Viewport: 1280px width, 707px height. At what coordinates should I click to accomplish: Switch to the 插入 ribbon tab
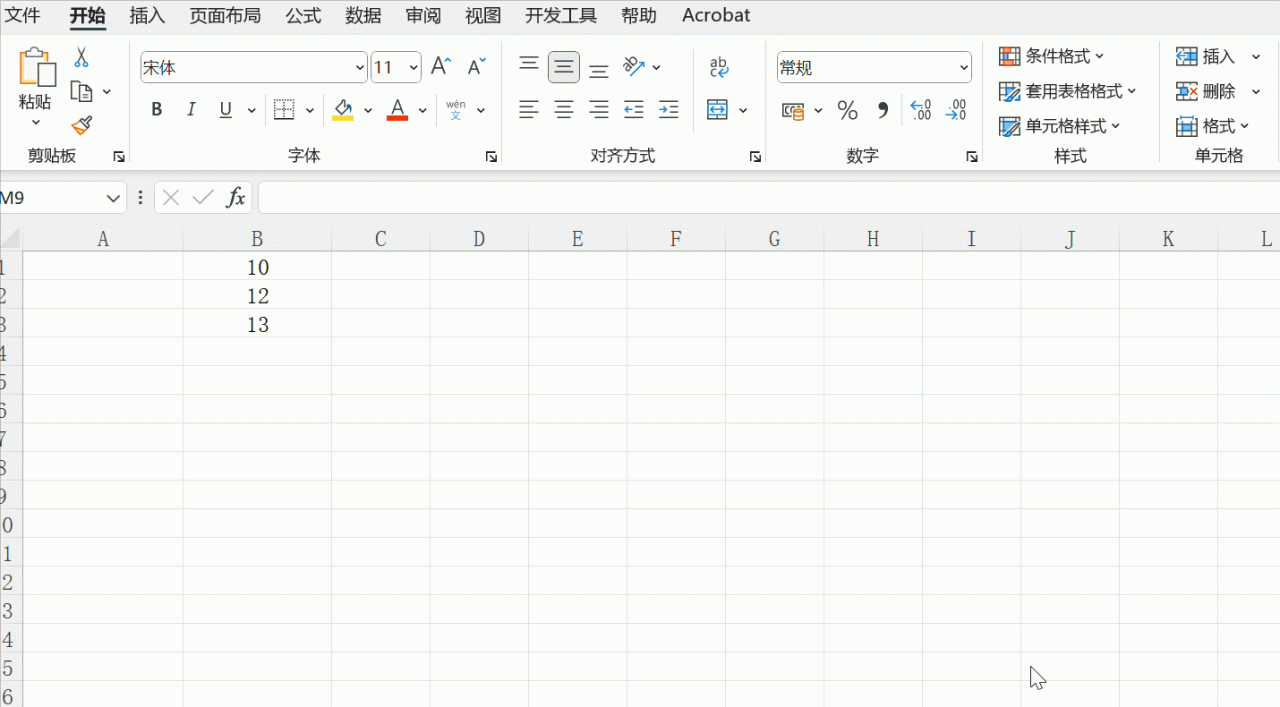pos(147,15)
